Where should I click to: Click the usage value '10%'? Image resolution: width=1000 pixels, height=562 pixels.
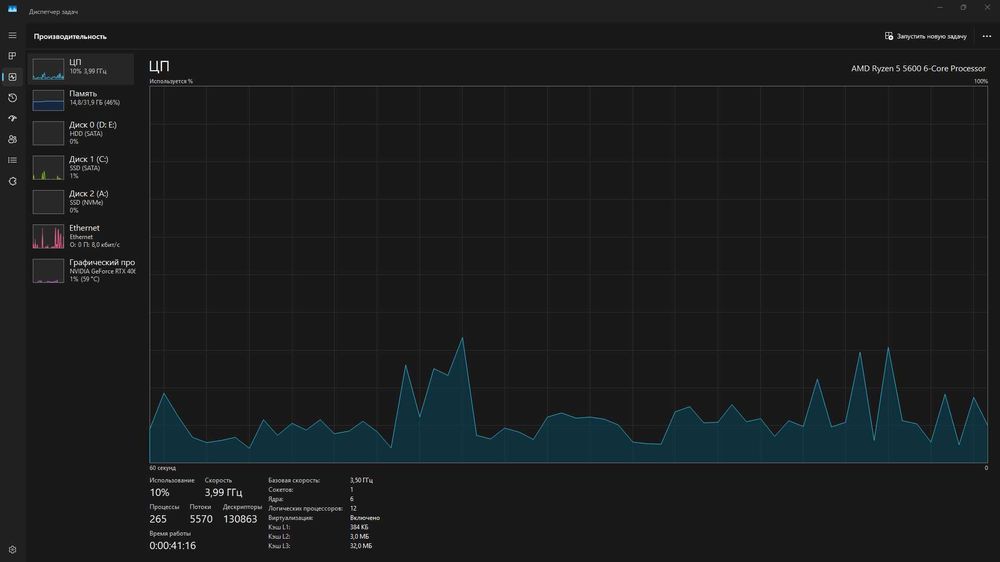[159, 492]
